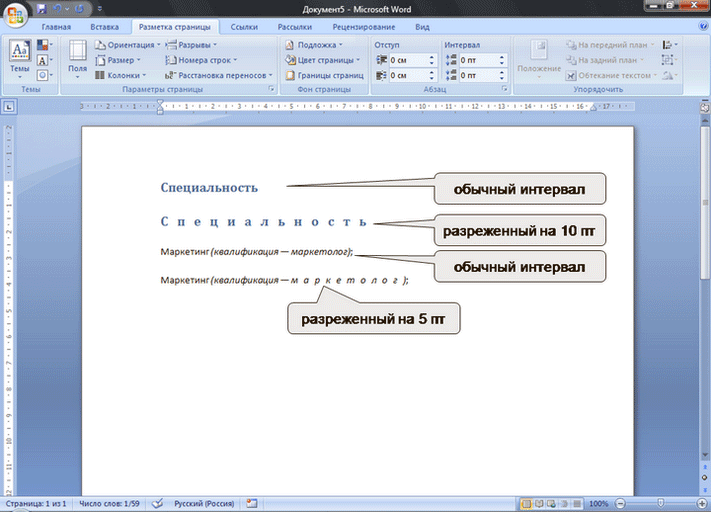Open Word Help question mark icon

coord(703,26)
